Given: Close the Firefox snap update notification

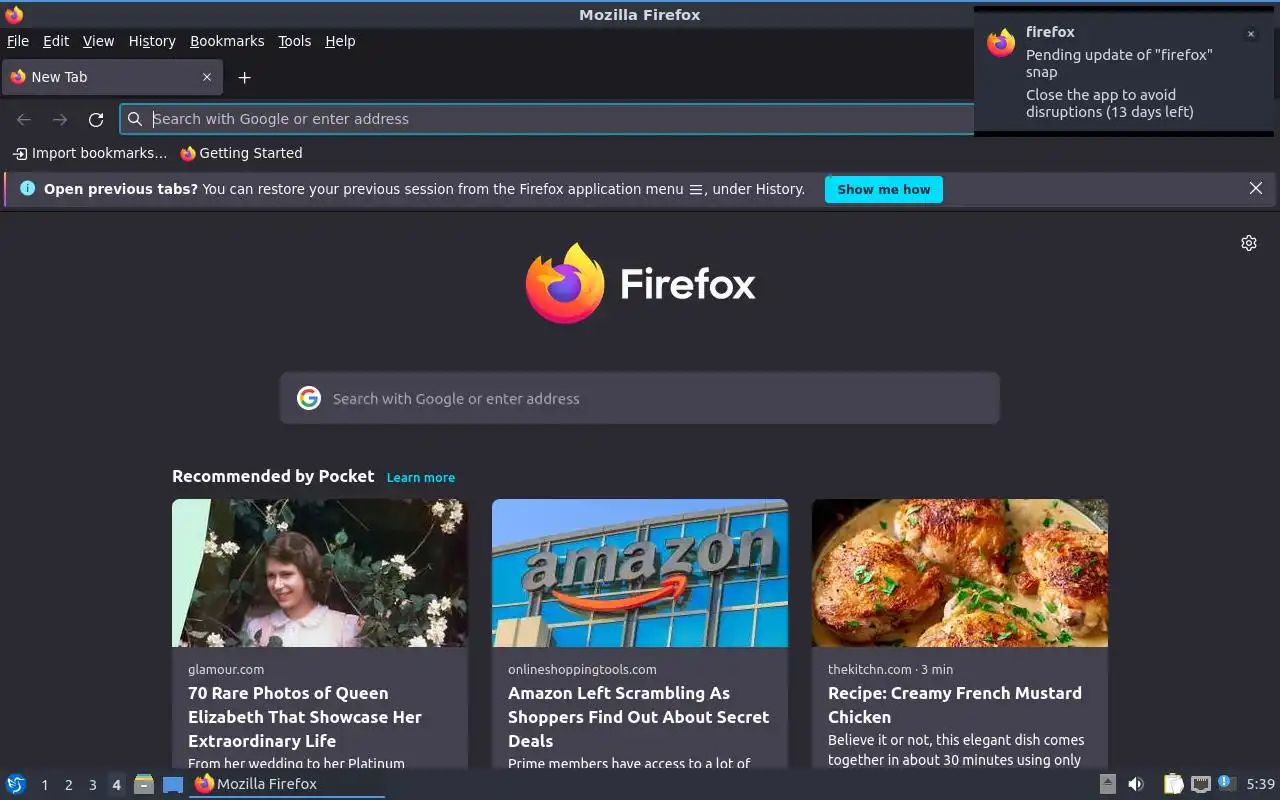Looking at the screenshot, I should [1250, 34].
